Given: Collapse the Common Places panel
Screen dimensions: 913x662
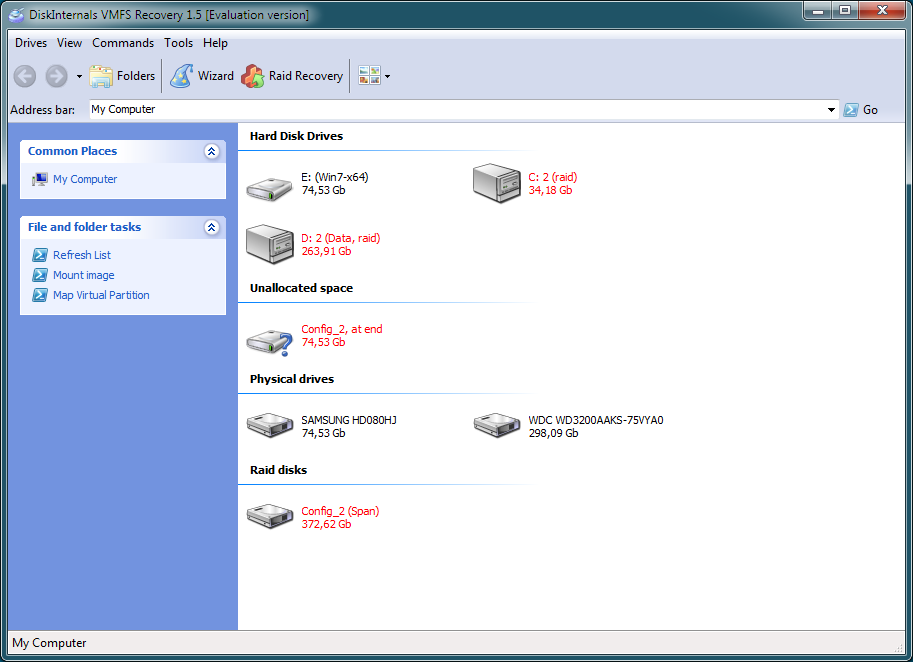Looking at the screenshot, I should pyautogui.click(x=211, y=151).
